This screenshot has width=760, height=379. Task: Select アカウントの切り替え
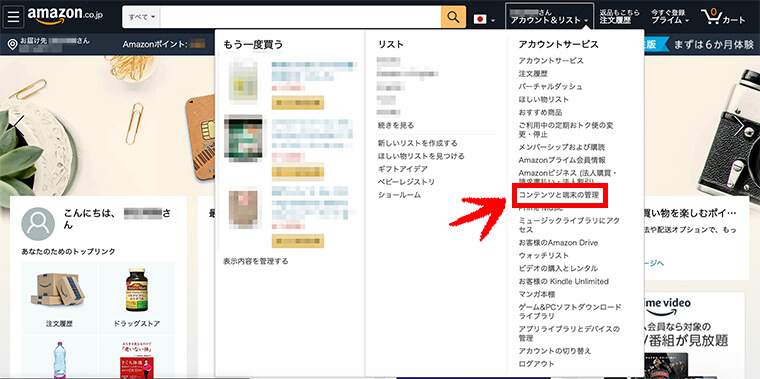tap(554, 351)
